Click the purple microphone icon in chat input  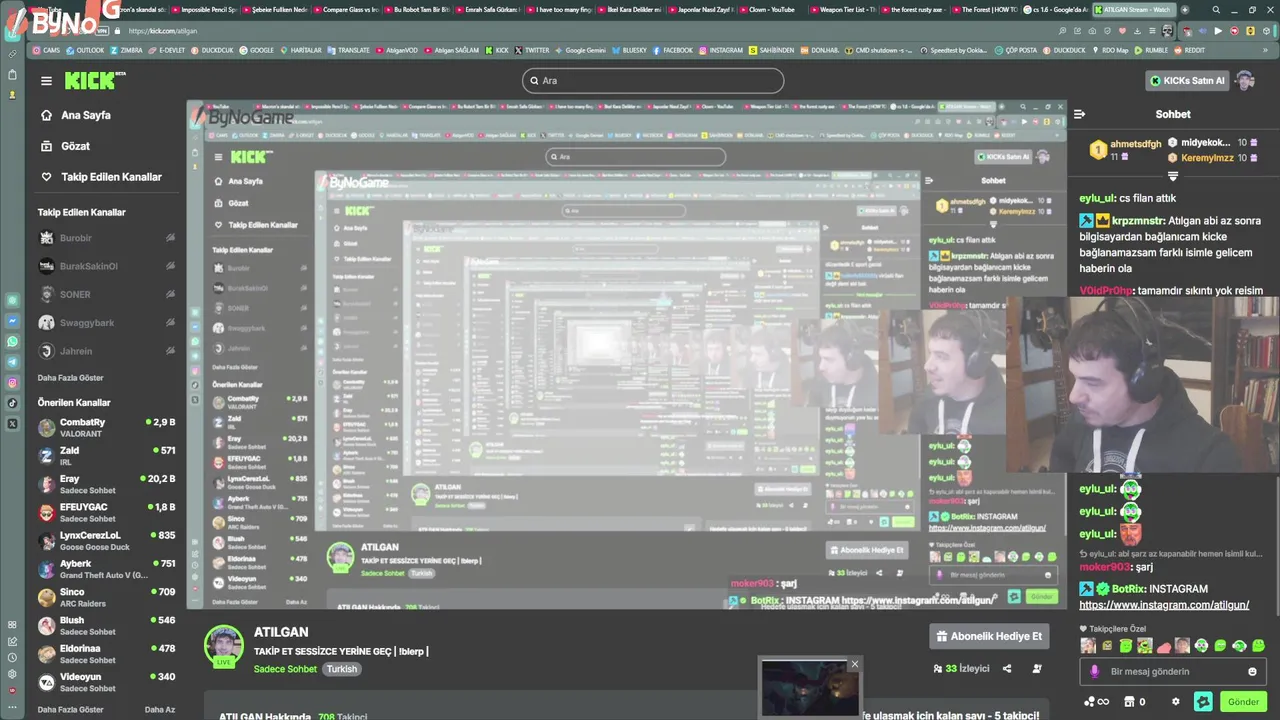tap(1094, 672)
